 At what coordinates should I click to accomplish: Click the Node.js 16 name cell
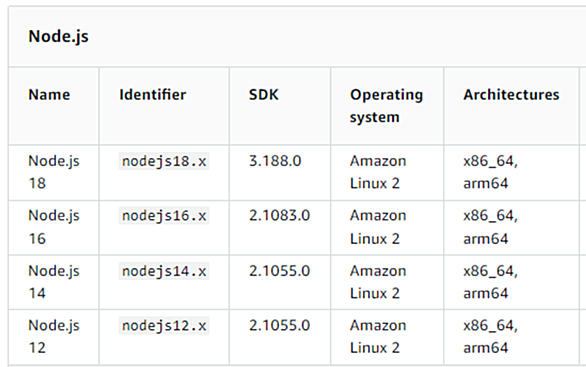(x=54, y=227)
